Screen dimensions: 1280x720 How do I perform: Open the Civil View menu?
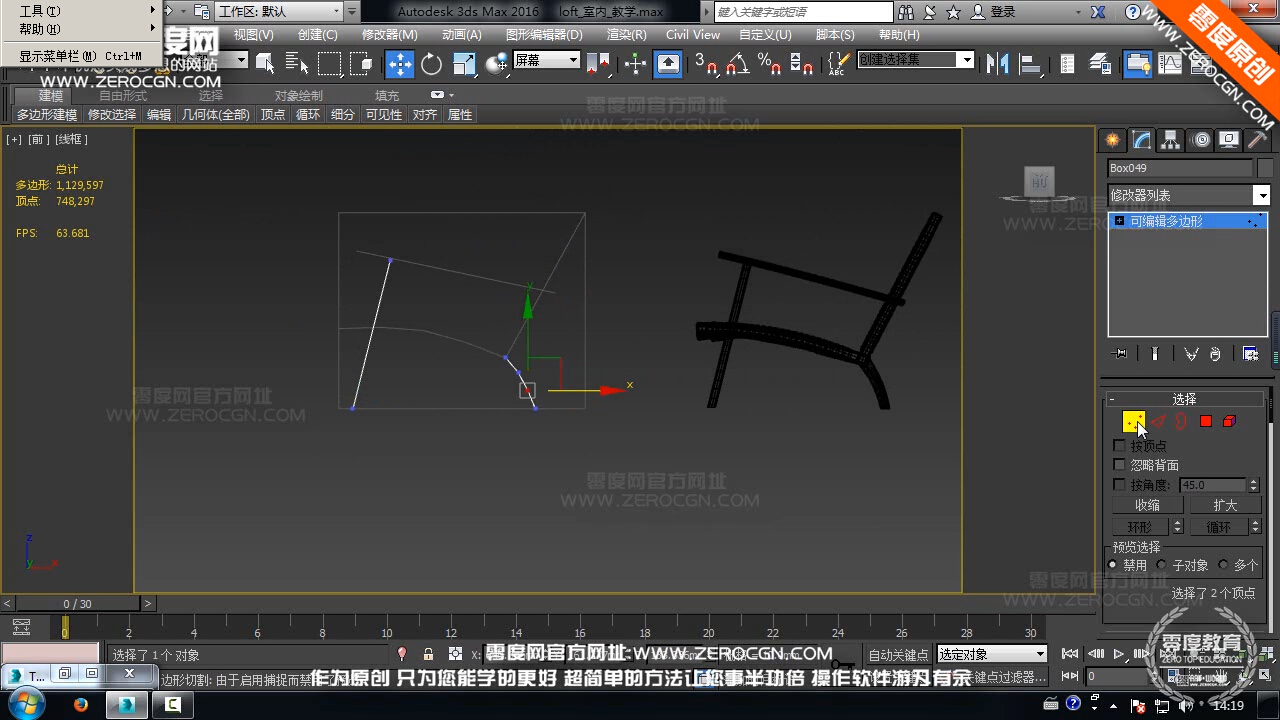pyautogui.click(x=693, y=35)
